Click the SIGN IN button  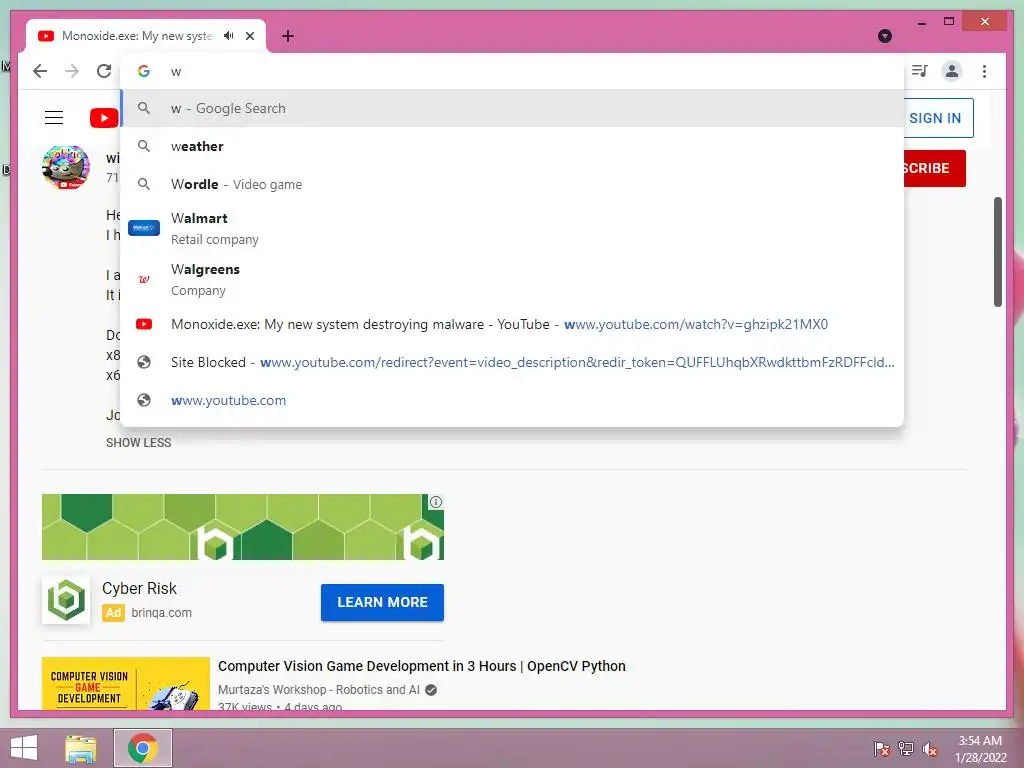pyautogui.click(x=938, y=118)
